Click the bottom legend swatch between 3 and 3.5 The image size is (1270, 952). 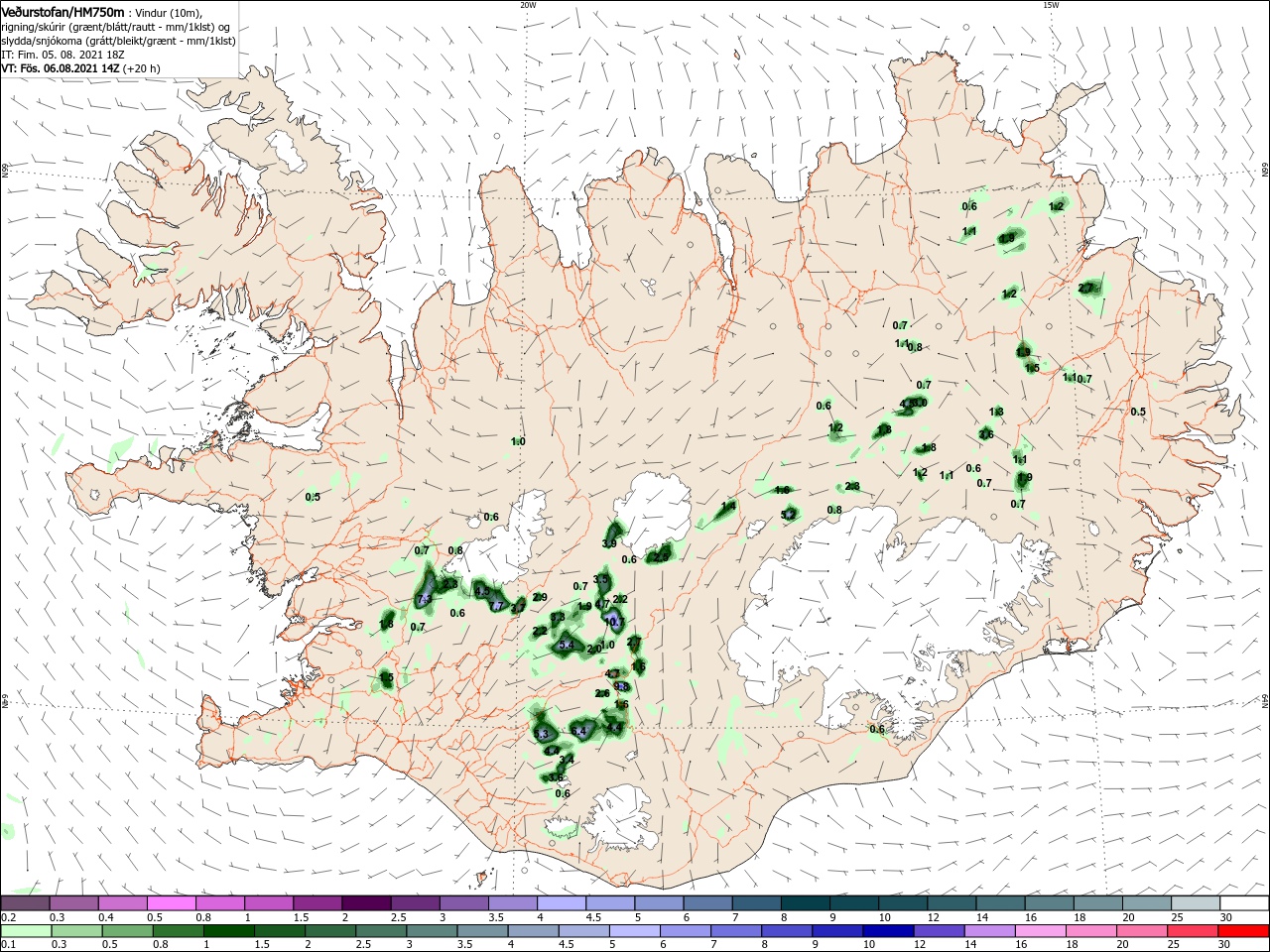[x=432, y=931]
